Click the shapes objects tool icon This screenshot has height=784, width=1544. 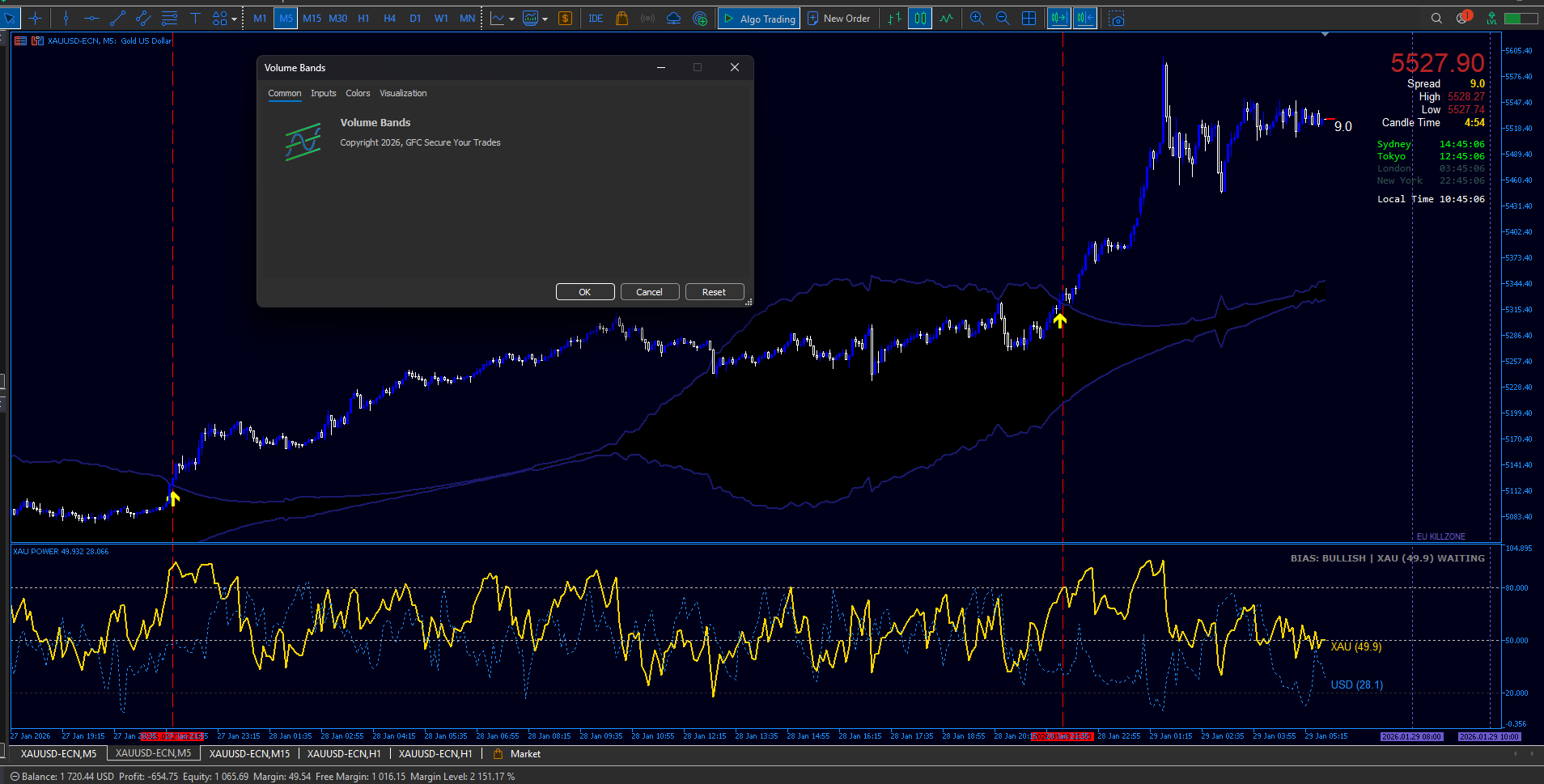point(219,18)
